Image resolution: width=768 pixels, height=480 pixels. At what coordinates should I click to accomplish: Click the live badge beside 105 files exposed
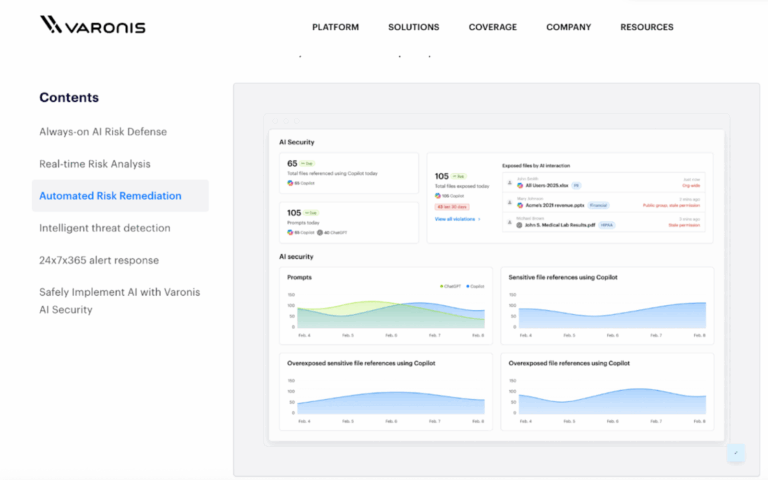459,176
